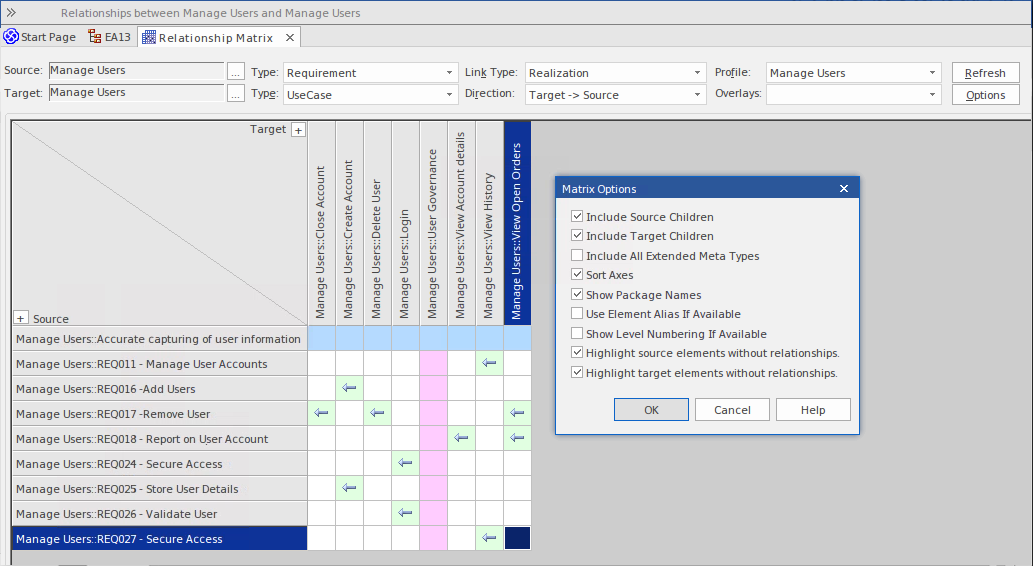Open the Direction dropdown
The height and width of the screenshot is (566, 1033).
[x=698, y=95]
